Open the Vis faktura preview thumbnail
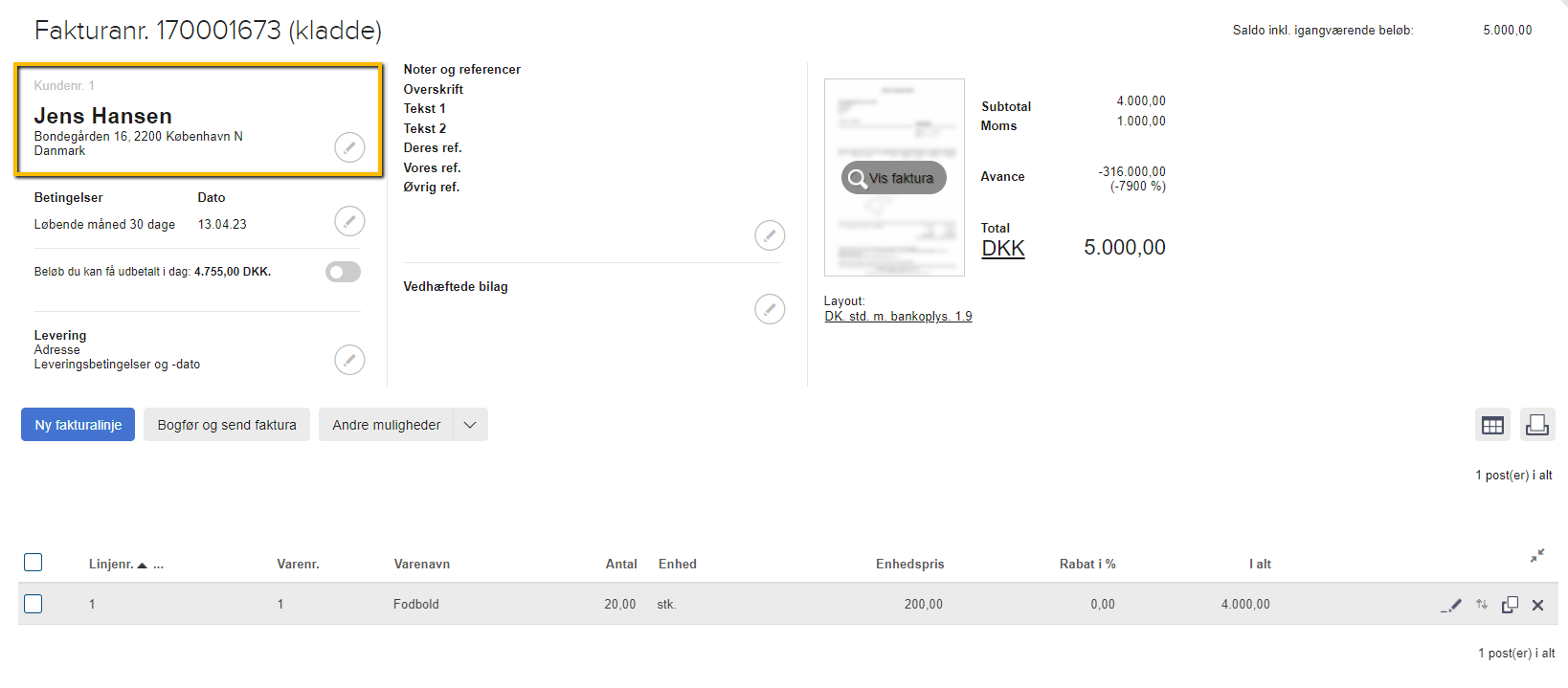 (x=893, y=178)
